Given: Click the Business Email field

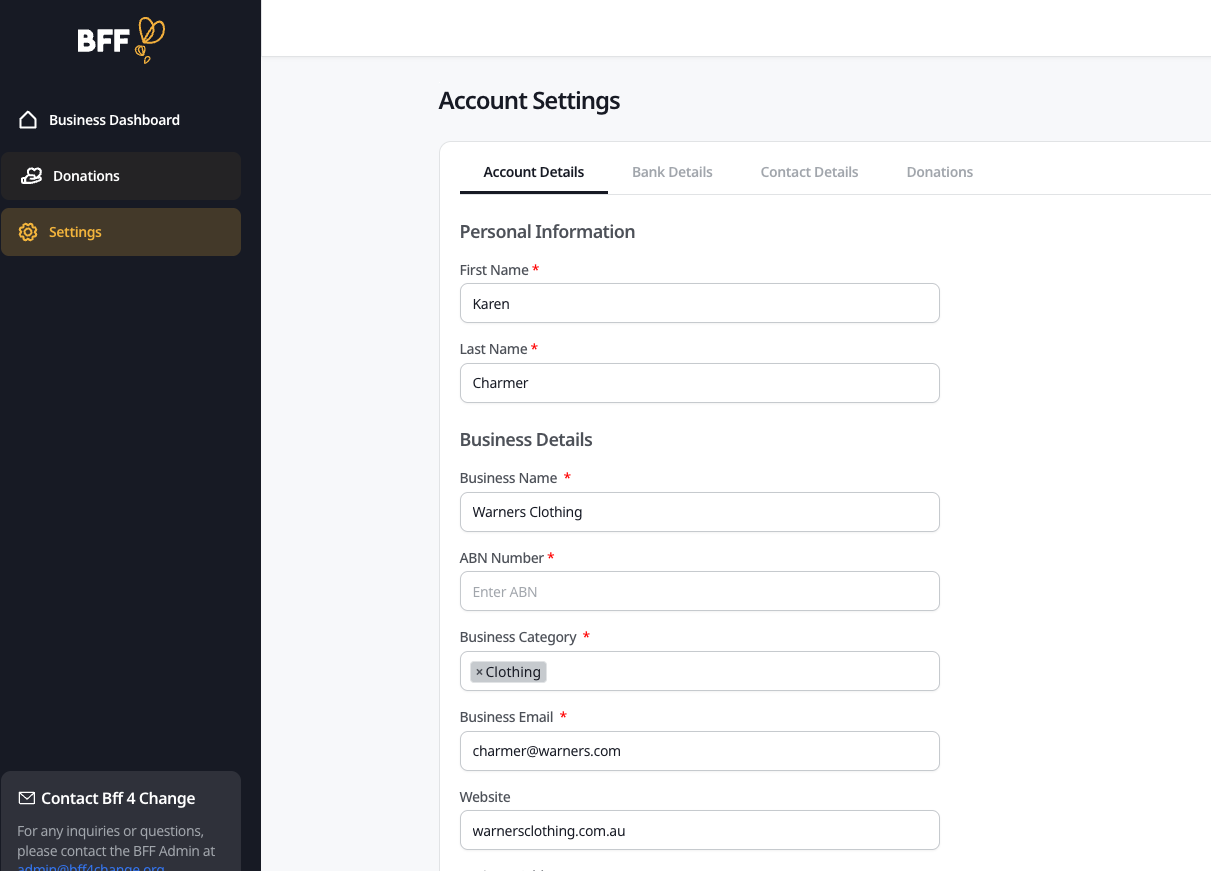Looking at the screenshot, I should coord(699,751).
